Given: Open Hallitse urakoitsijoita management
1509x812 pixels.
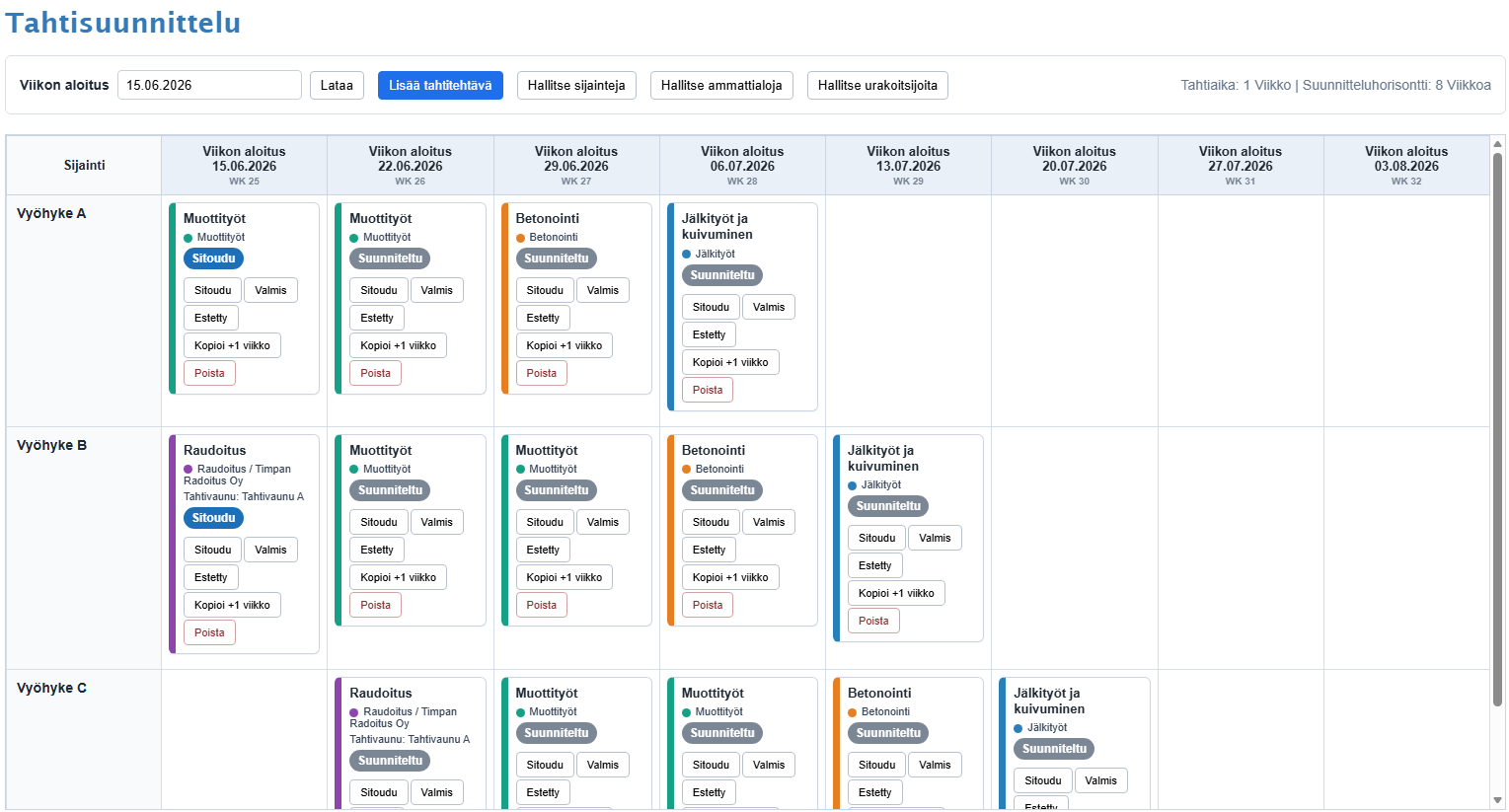Looking at the screenshot, I should coord(877,86).
